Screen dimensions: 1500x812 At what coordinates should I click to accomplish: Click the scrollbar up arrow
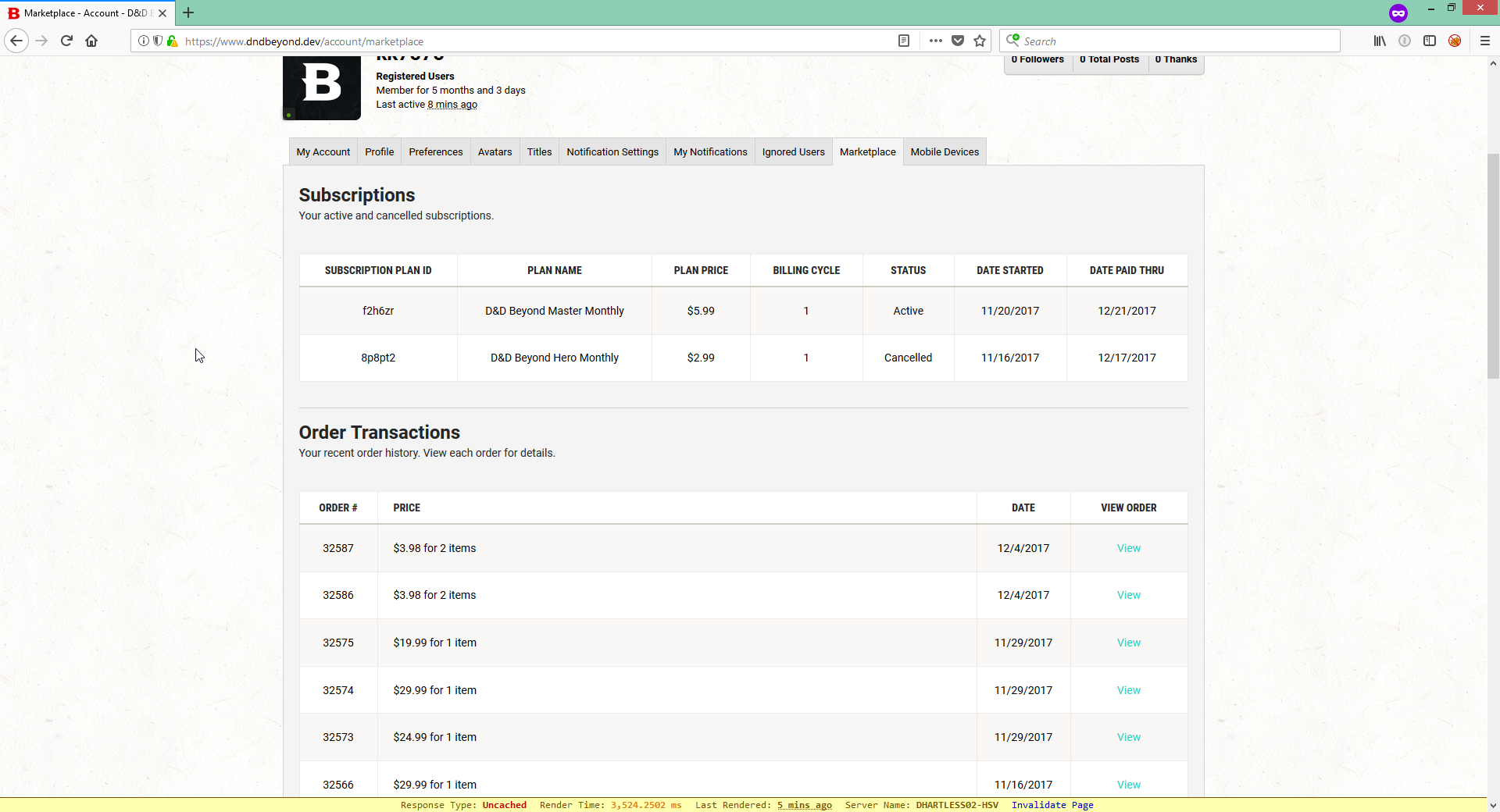(x=1493, y=63)
